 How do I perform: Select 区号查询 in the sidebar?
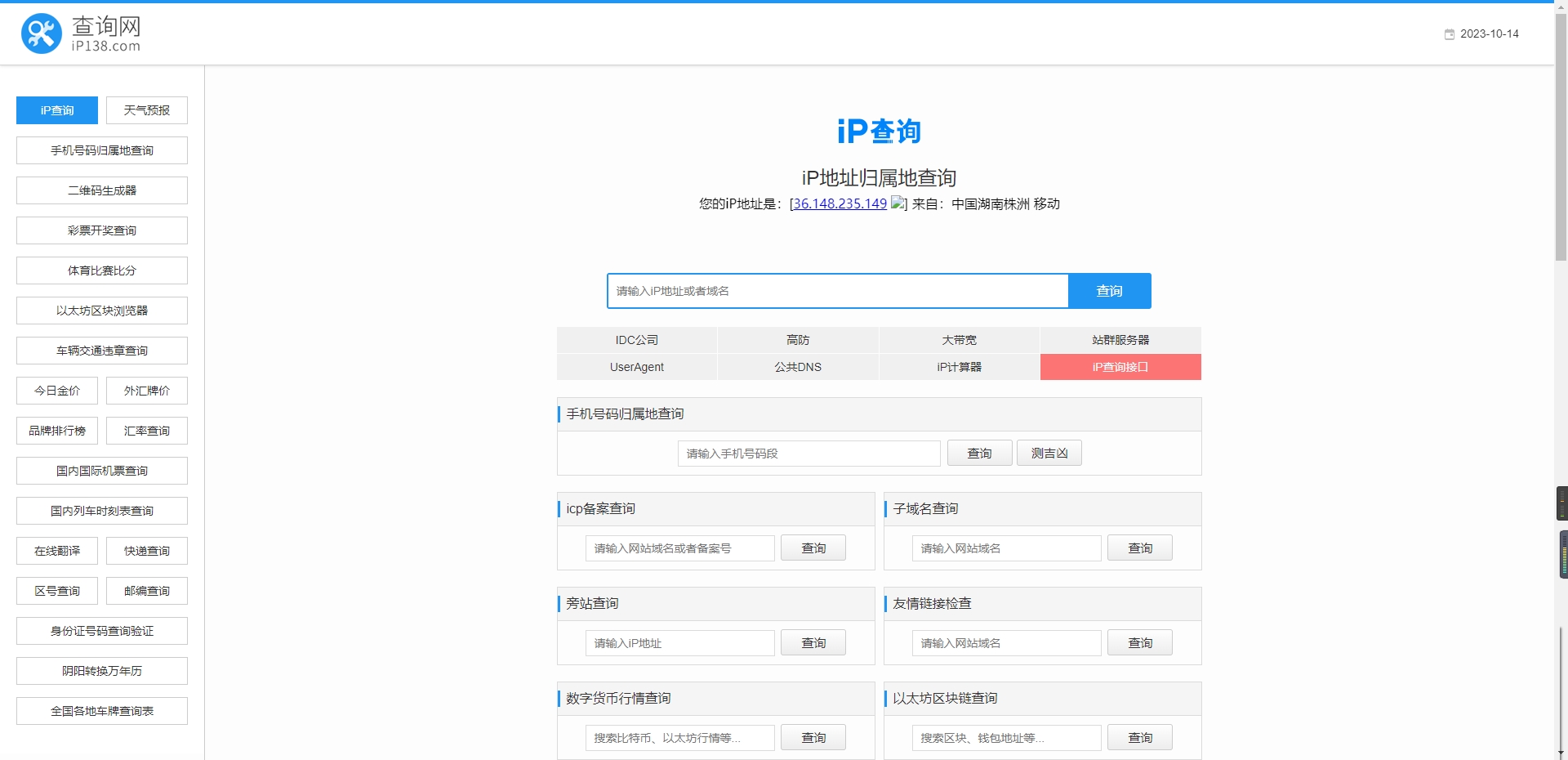coord(57,591)
